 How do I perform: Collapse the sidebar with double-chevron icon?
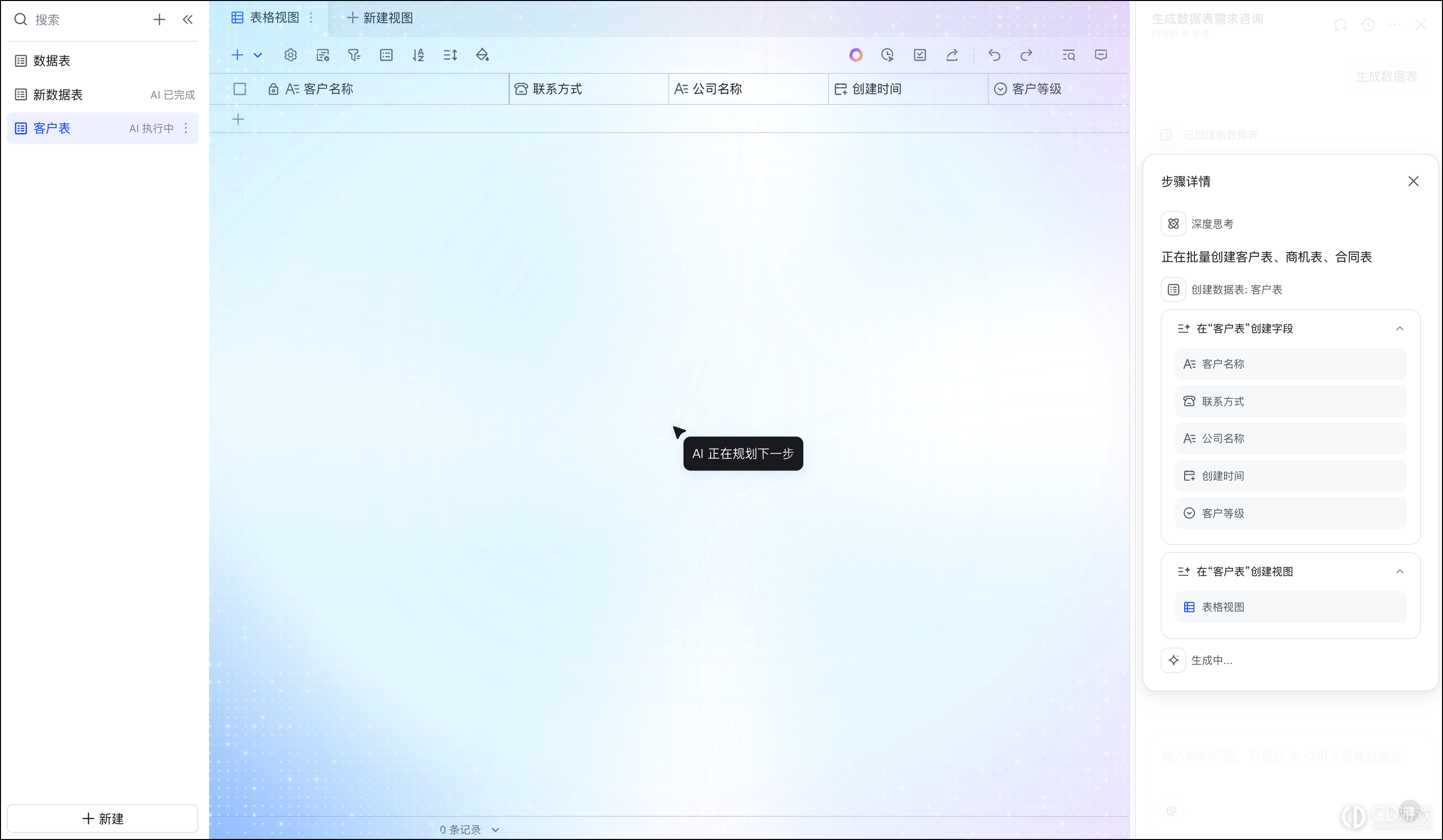point(187,19)
